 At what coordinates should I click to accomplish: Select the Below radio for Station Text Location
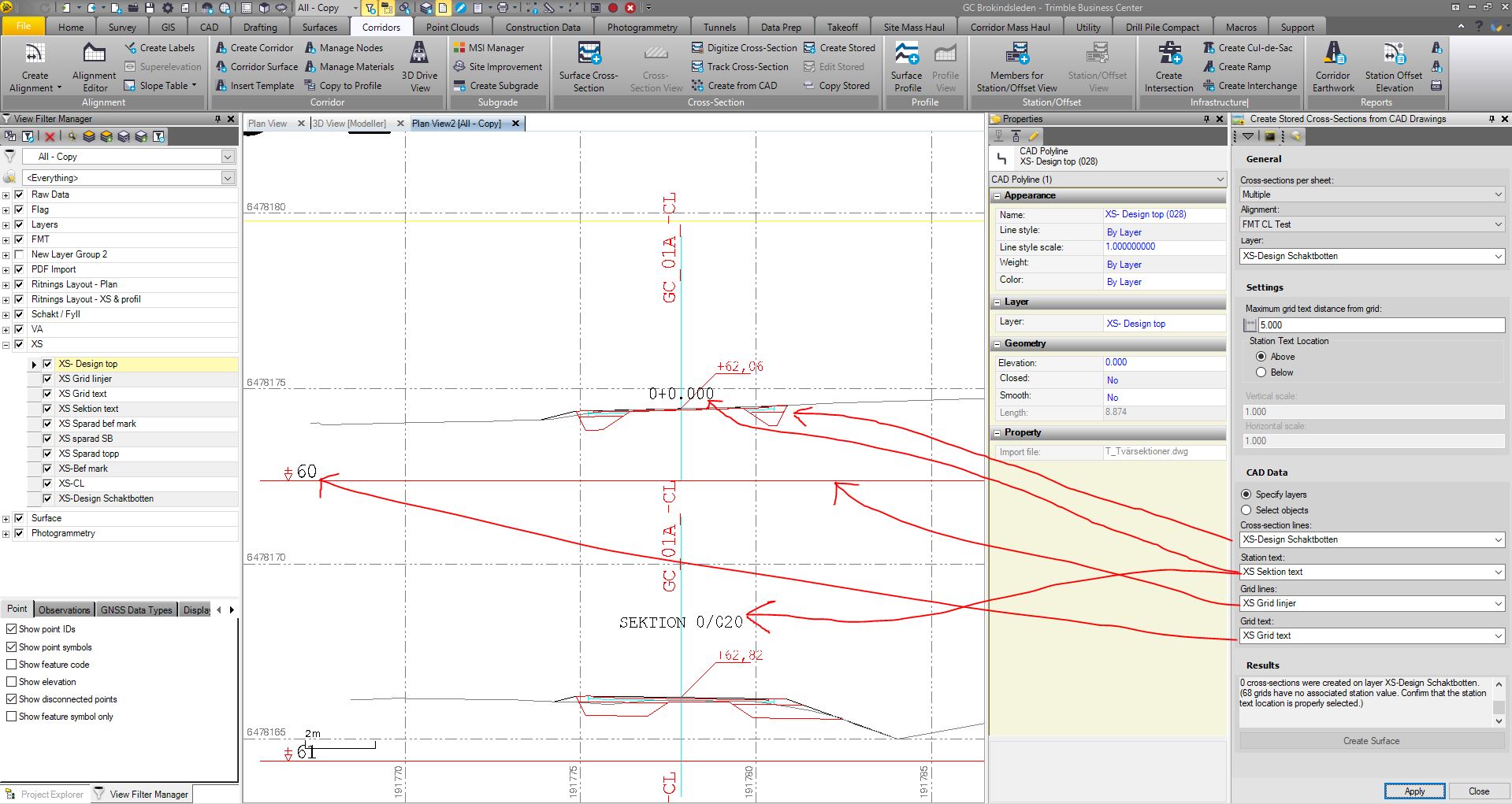point(1259,372)
